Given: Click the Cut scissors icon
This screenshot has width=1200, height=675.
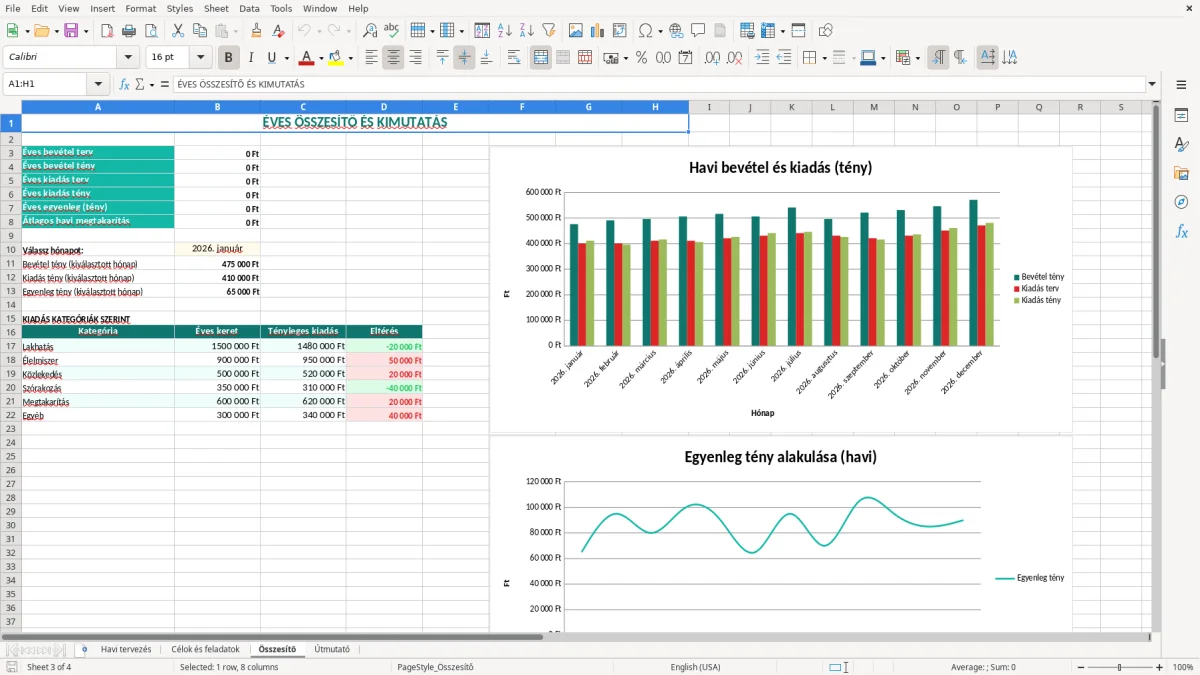Looking at the screenshot, I should pos(177,31).
